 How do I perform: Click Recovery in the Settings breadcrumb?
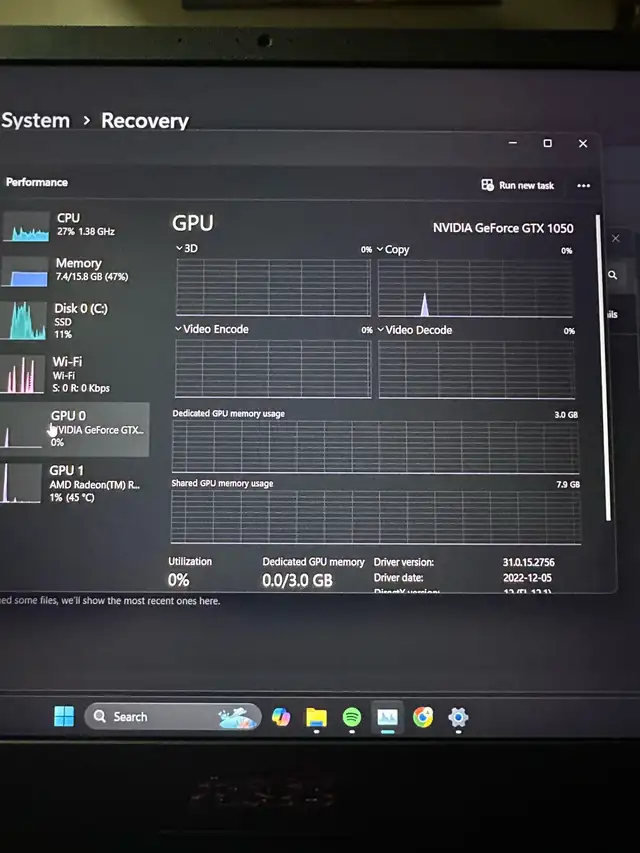pyautogui.click(x=145, y=121)
